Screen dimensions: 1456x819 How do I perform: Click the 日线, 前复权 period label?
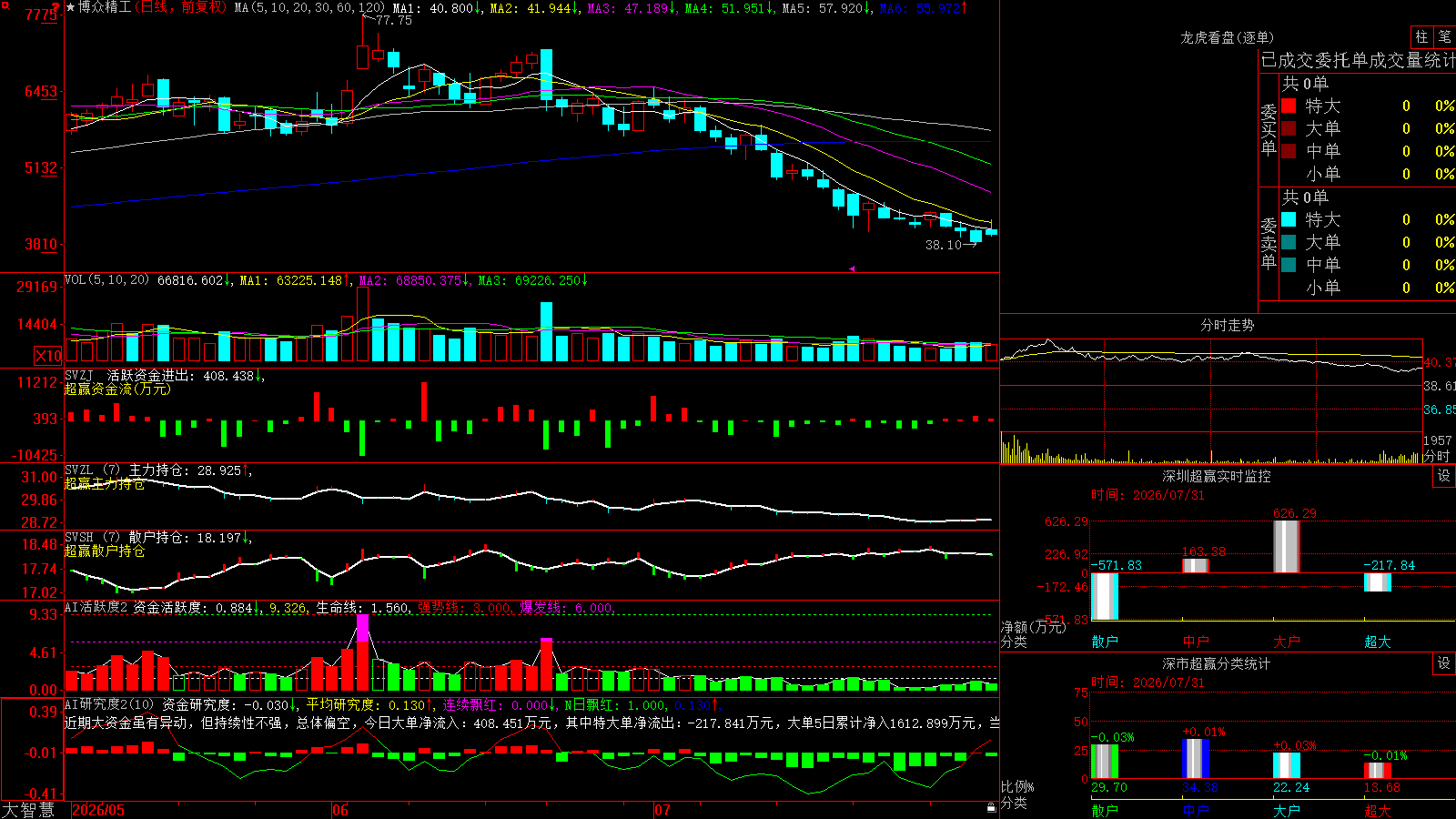pos(182,7)
